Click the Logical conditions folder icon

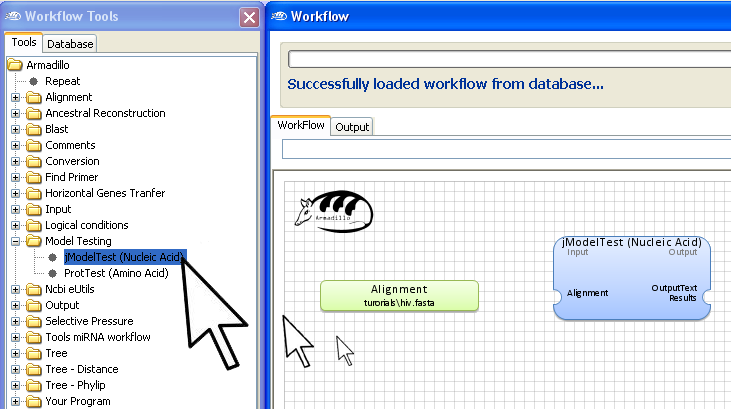(x=34, y=225)
